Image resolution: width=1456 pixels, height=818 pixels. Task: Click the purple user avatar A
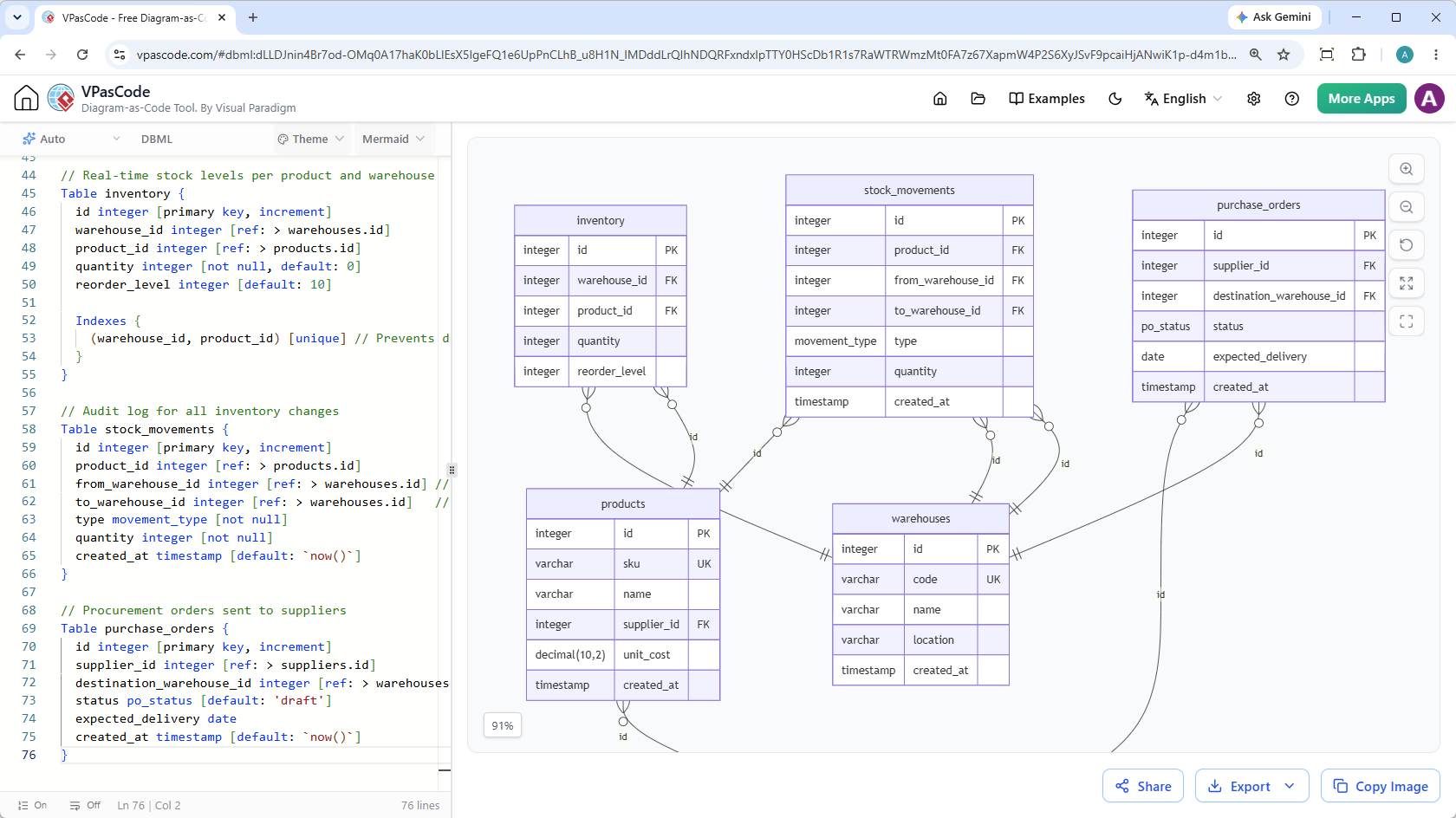[1429, 99]
